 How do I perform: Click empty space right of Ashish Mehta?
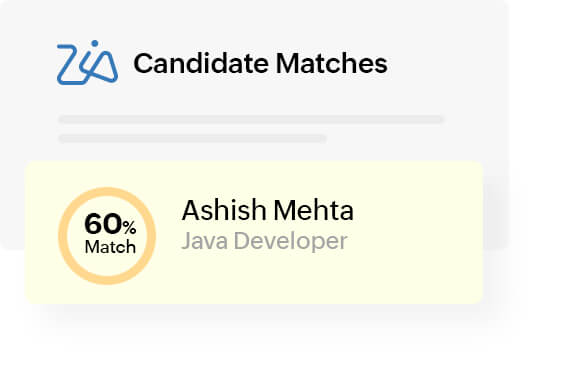[415, 210]
